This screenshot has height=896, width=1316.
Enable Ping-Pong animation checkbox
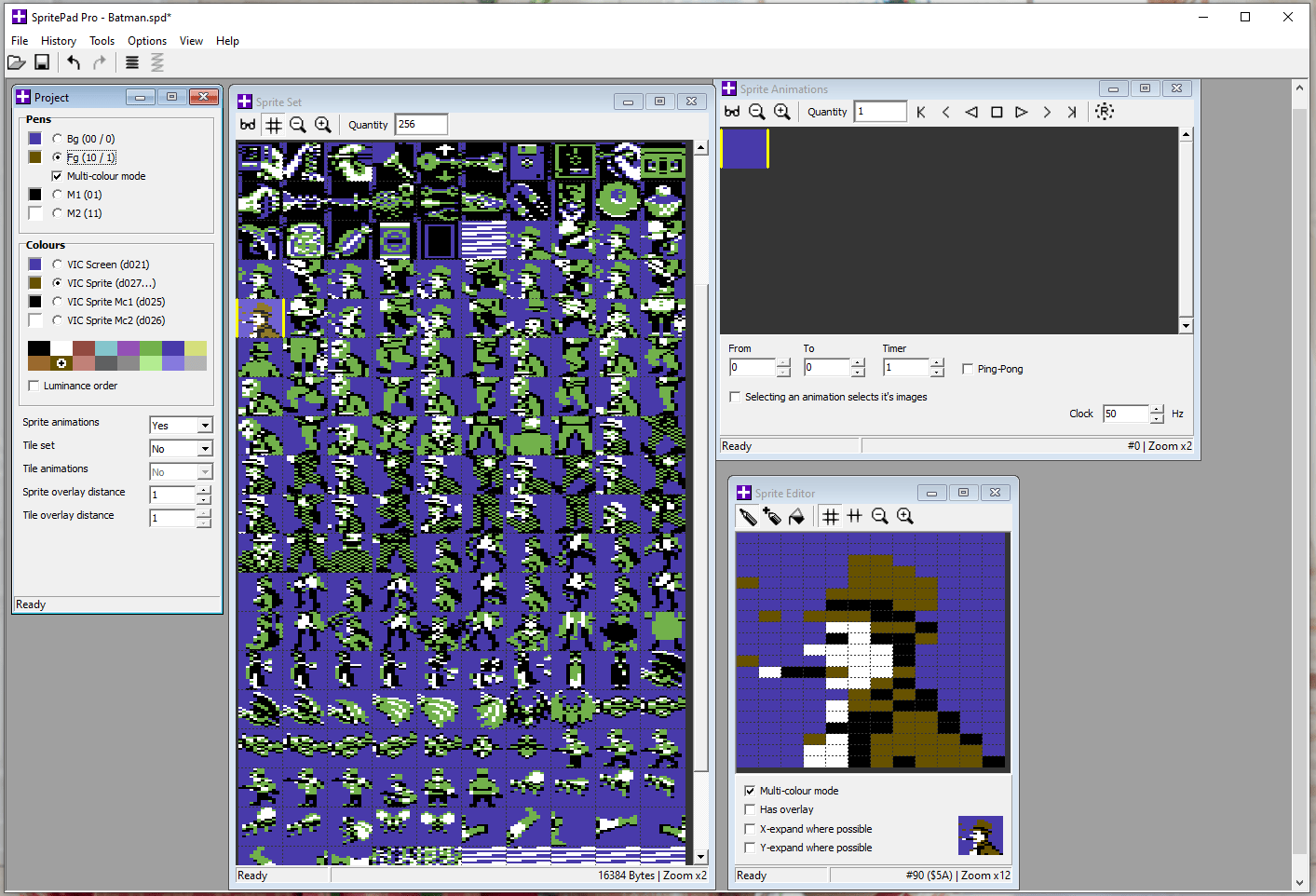click(x=968, y=369)
